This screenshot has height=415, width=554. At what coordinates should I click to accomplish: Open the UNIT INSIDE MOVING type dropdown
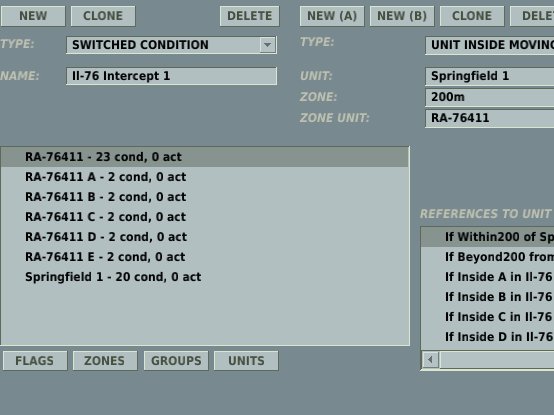[489, 45]
